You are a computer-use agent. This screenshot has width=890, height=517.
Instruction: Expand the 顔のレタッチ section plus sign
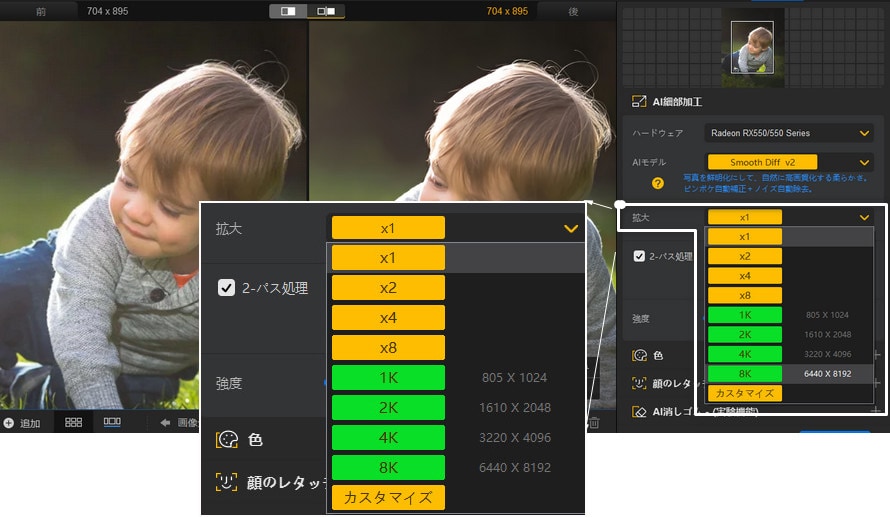point(877,383)
